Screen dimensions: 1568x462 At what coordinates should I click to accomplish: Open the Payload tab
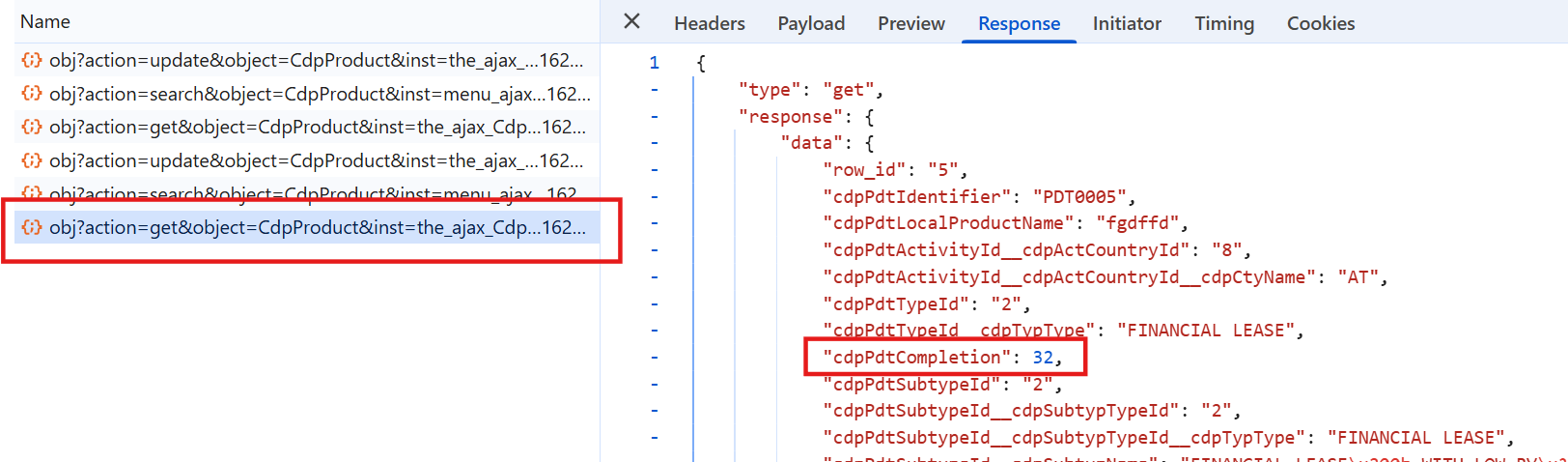point(810,23)
